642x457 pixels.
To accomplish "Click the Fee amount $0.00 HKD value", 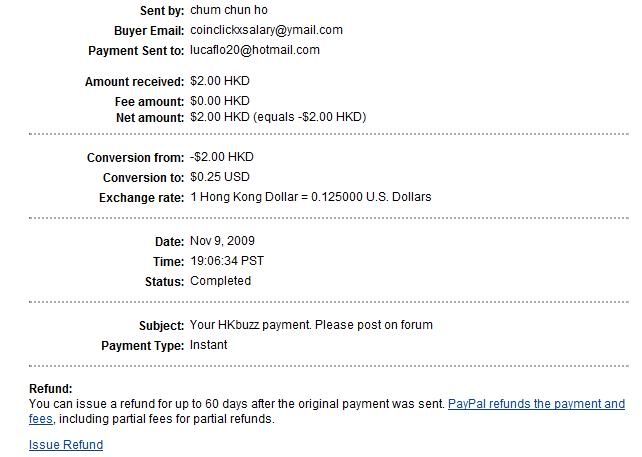I will pyautogui.click(x=222, y=101).
